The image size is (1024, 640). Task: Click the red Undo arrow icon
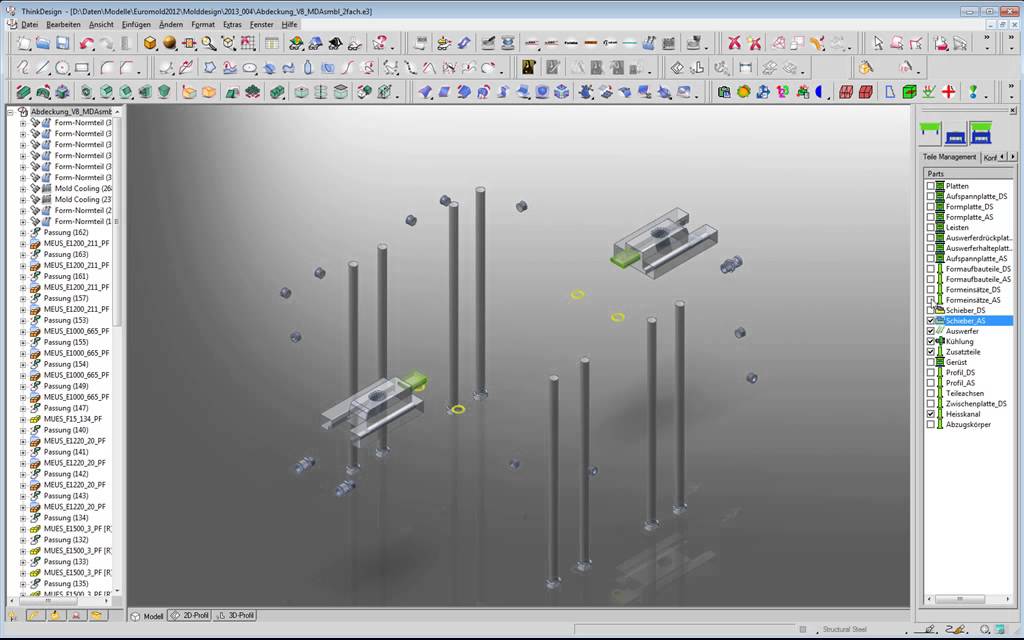click(x=86, y=44)
